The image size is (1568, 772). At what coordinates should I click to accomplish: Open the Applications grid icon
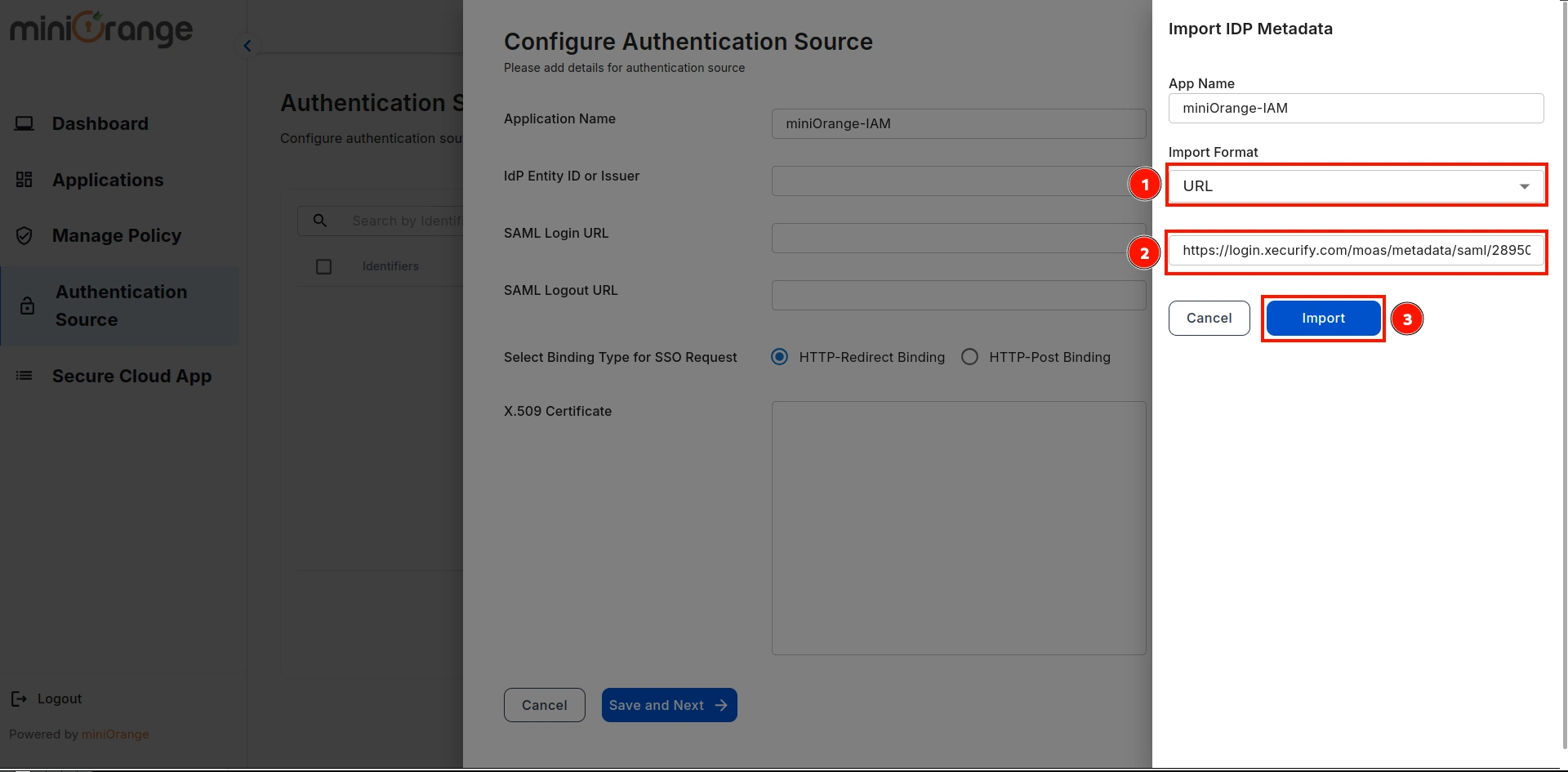24,180
